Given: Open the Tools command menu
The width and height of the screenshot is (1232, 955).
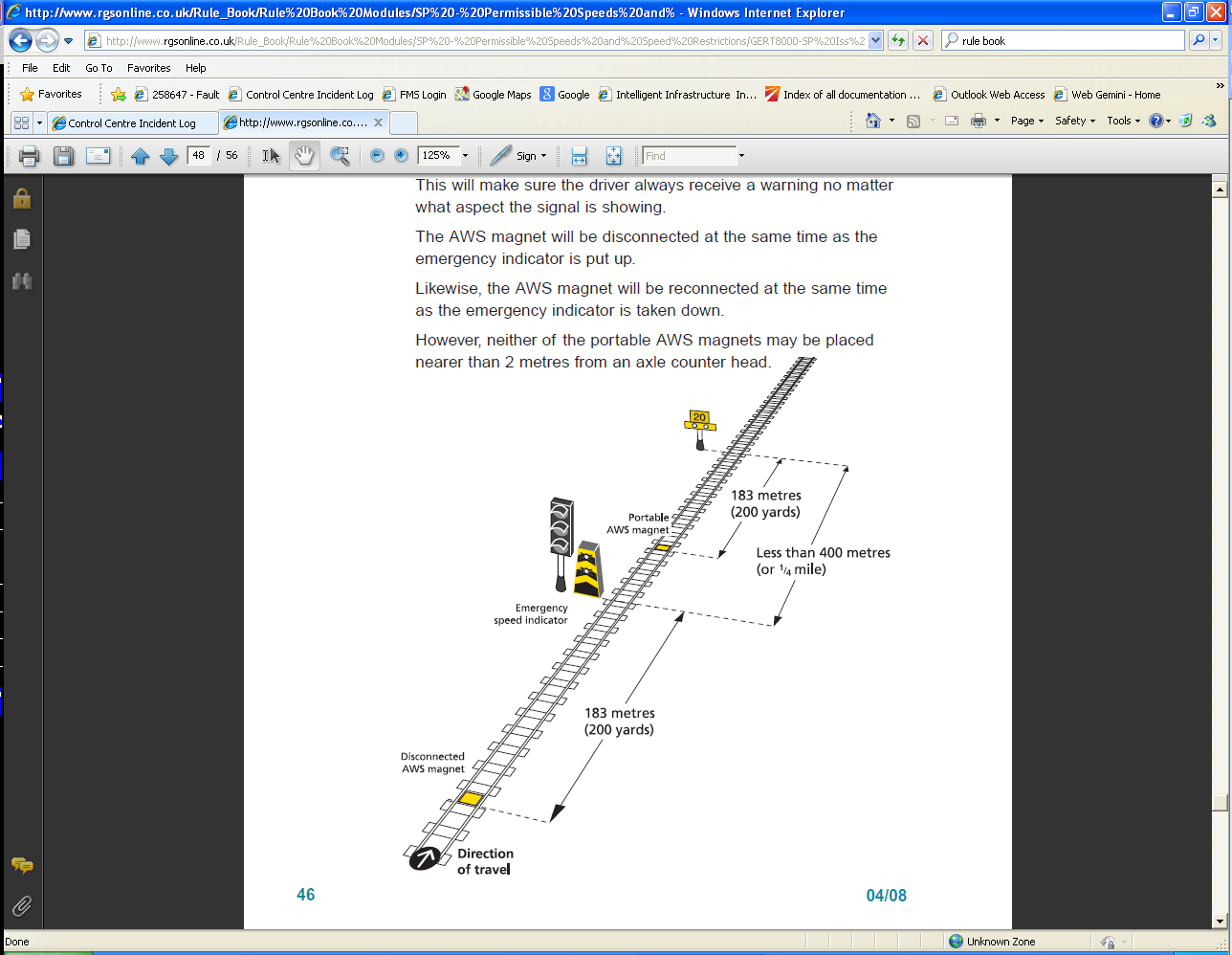Looking at the screenshot, I should [x=1124, y=121].
